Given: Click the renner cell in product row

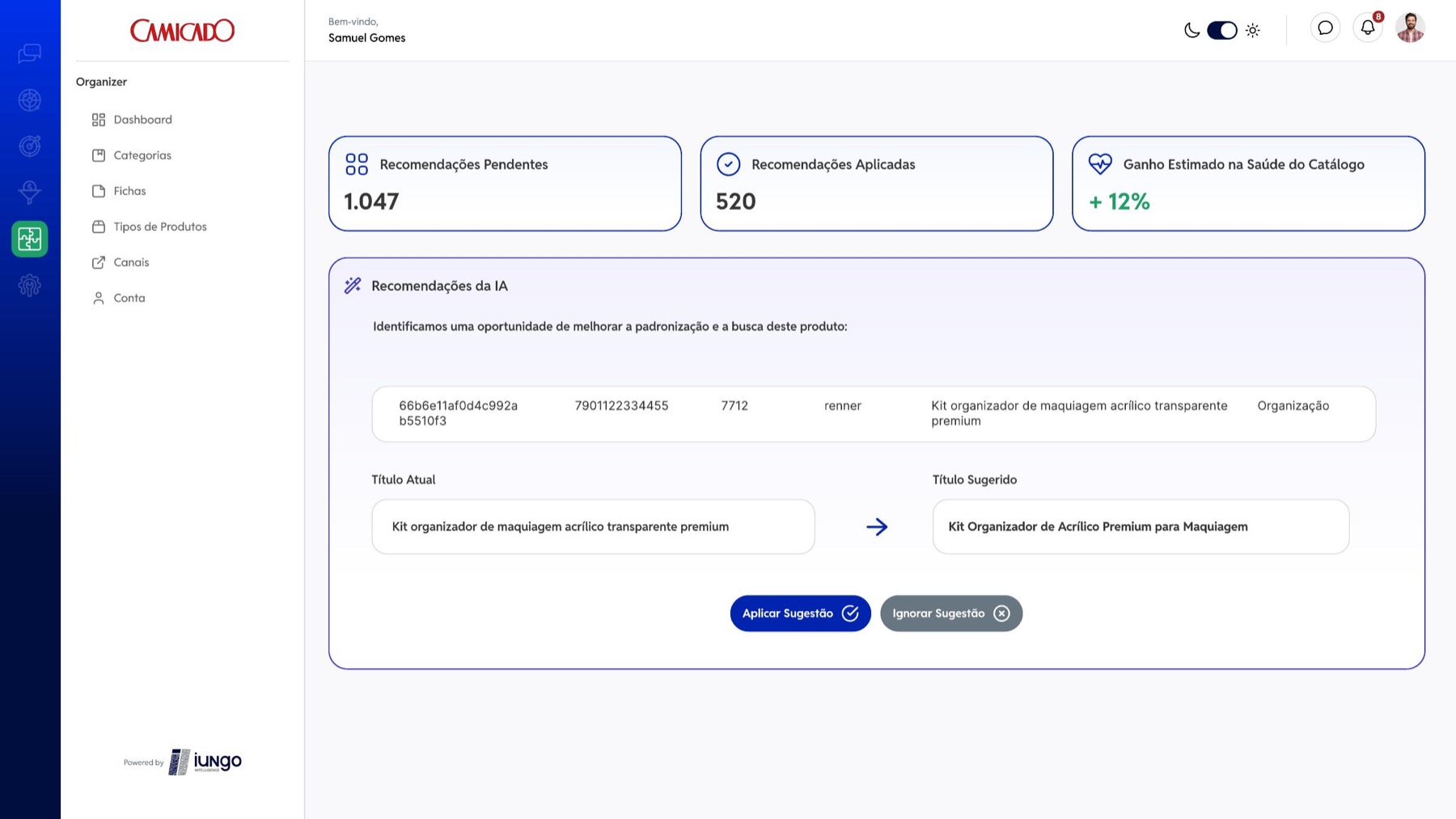Looking at the screenshot, I should [x=843, y=405].
